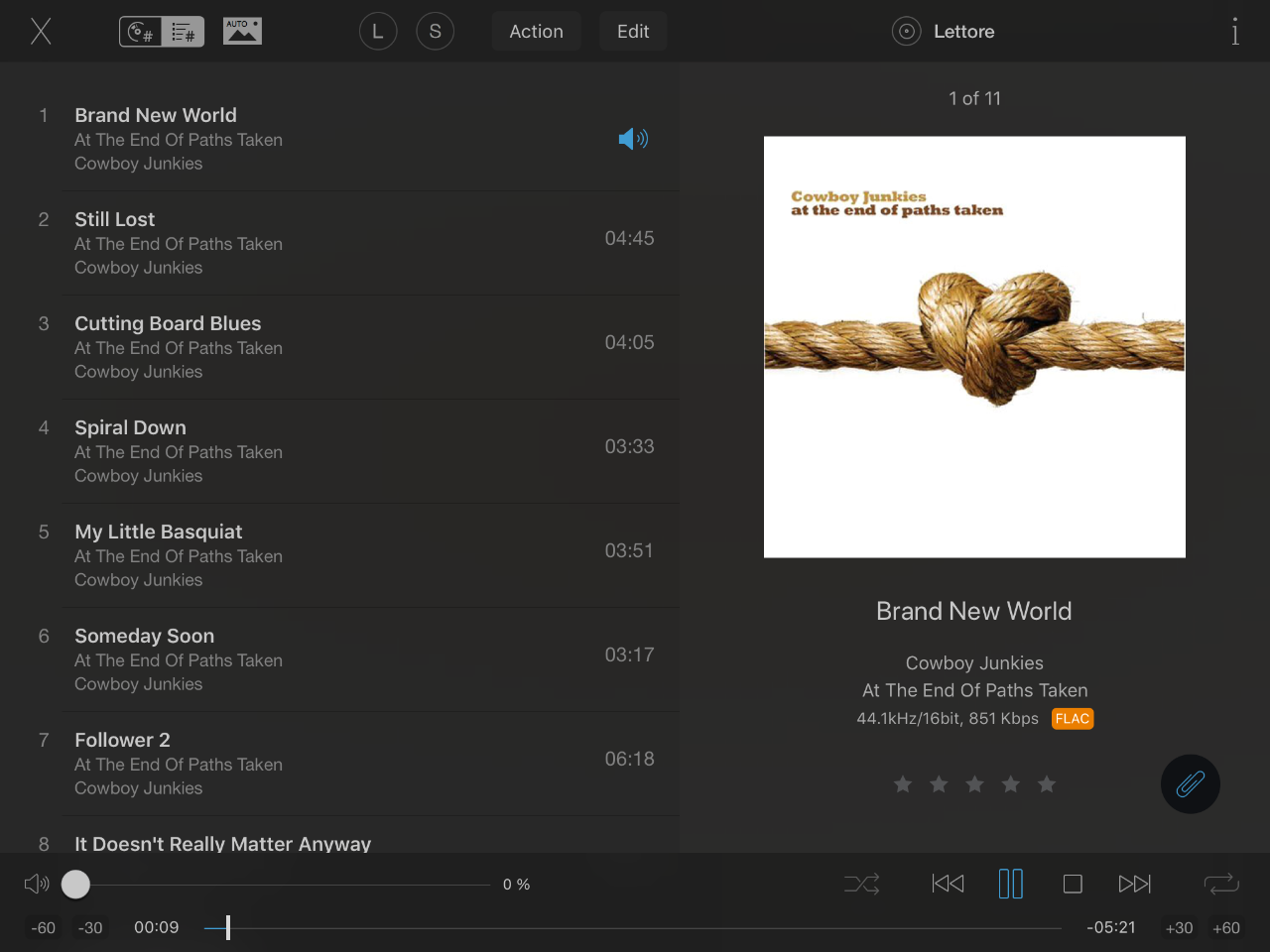
Task: Rate the track four stars
Action: coord(1010,784)
